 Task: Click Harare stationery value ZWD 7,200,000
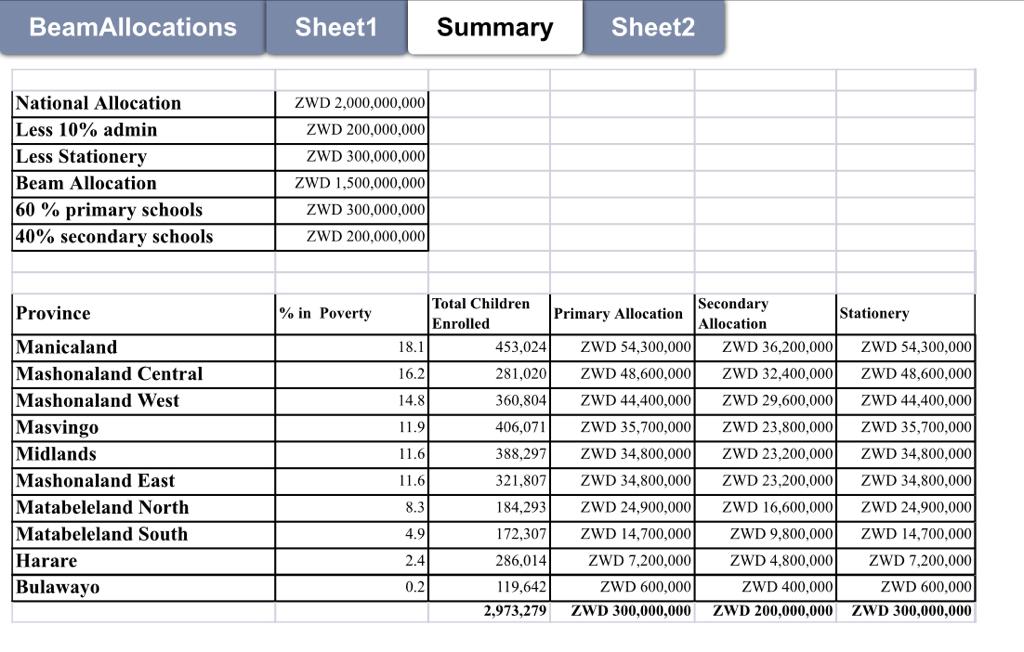tap(906, 561)
